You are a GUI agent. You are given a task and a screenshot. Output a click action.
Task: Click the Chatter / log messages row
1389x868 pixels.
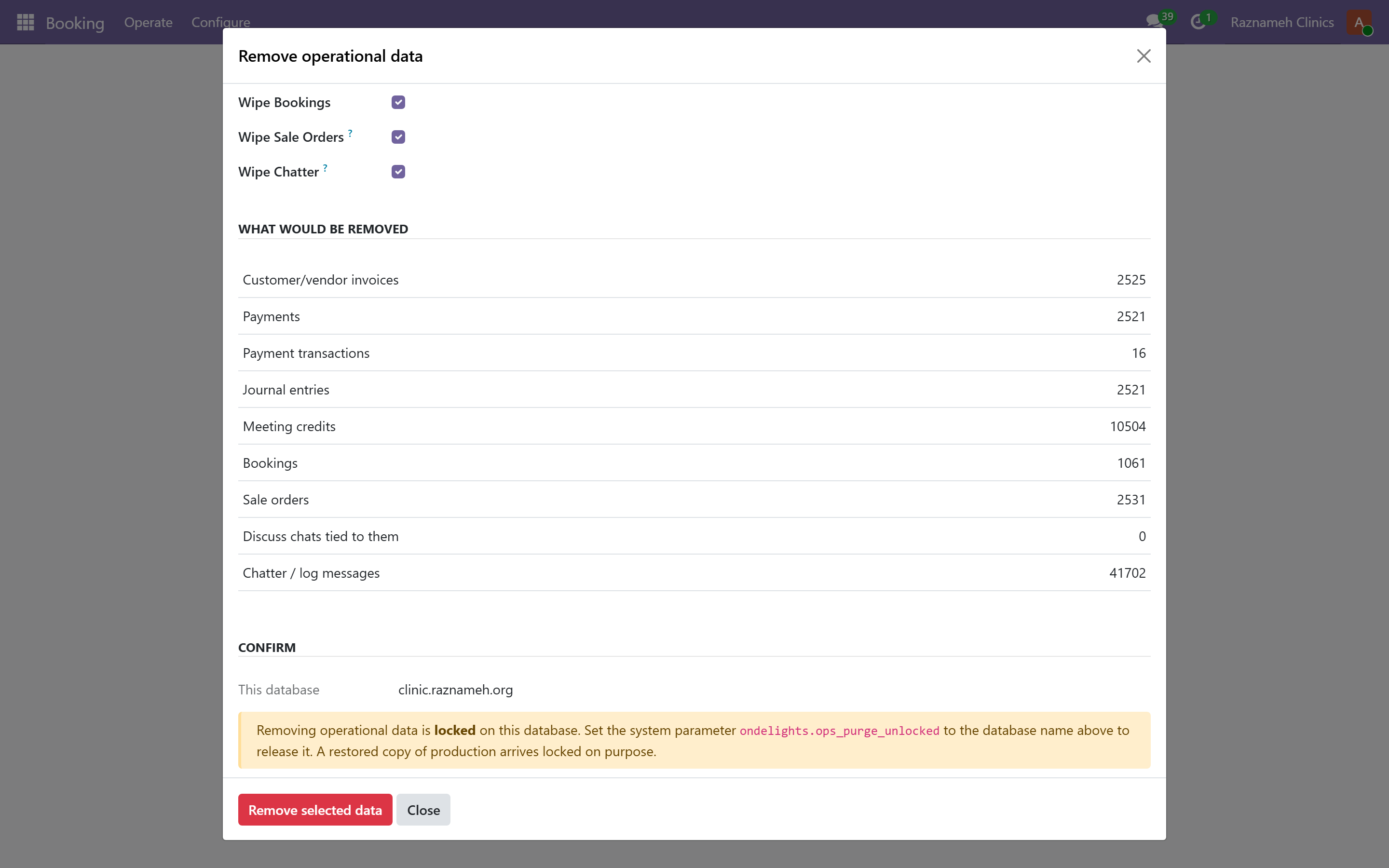coord(694,573)
